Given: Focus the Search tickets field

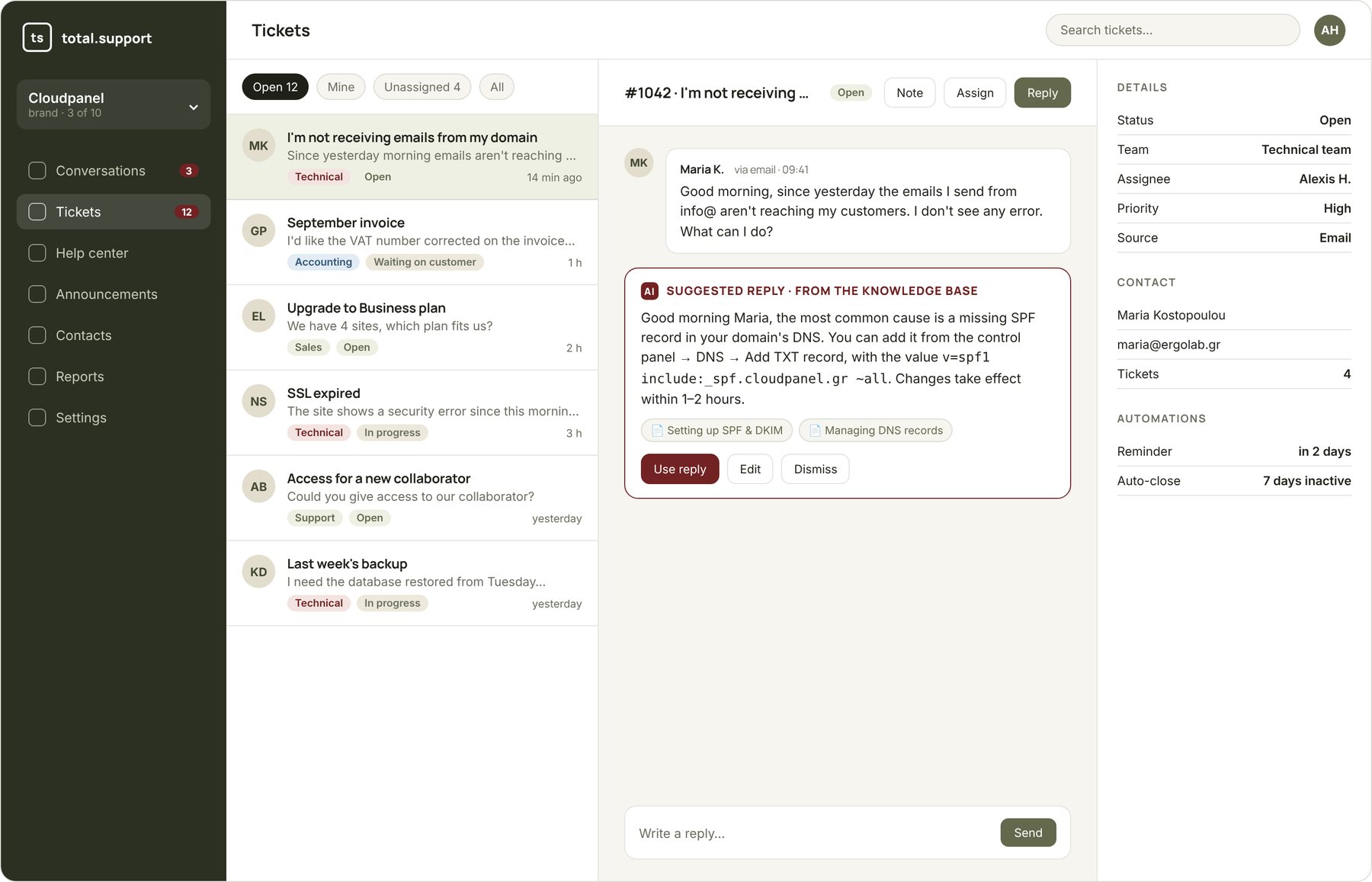Looking at the screenshot, I should tap(1172, 30).
